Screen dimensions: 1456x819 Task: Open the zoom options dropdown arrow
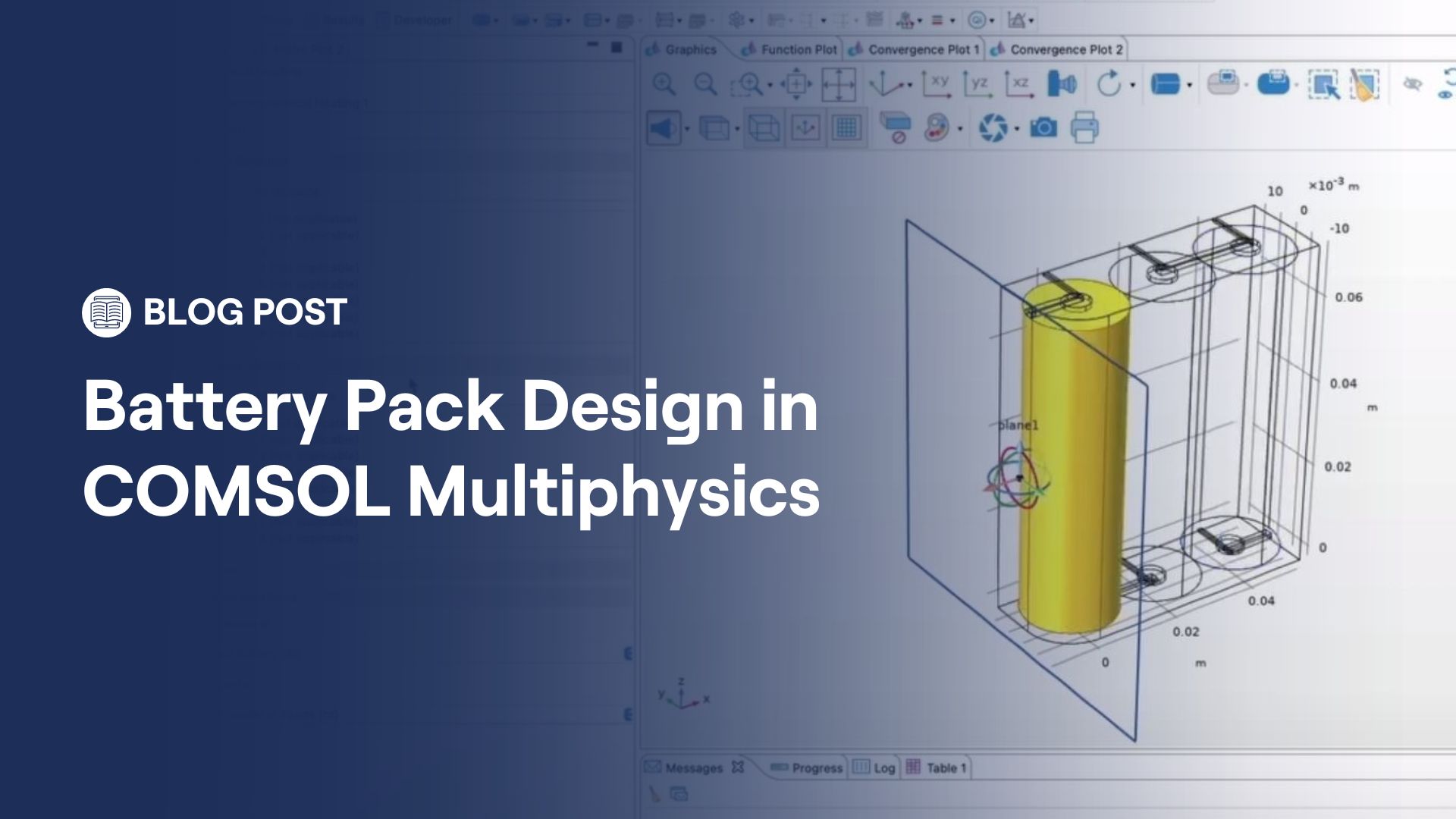click(770, 83)
